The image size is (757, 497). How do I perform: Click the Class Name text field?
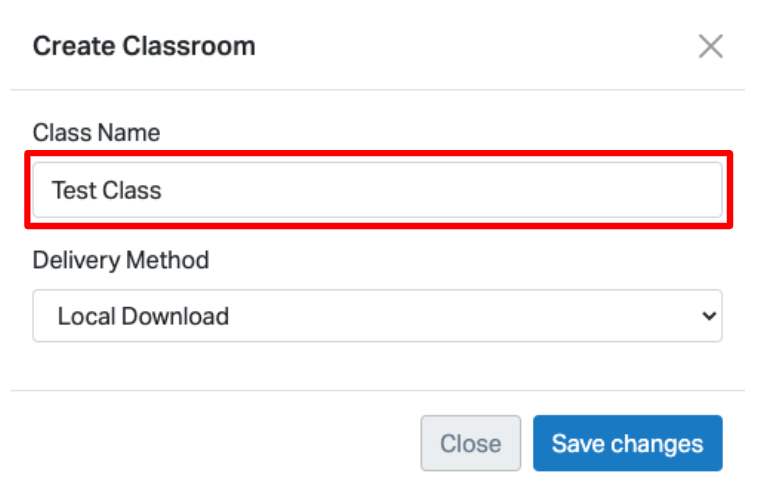click(x=377, y=190)
